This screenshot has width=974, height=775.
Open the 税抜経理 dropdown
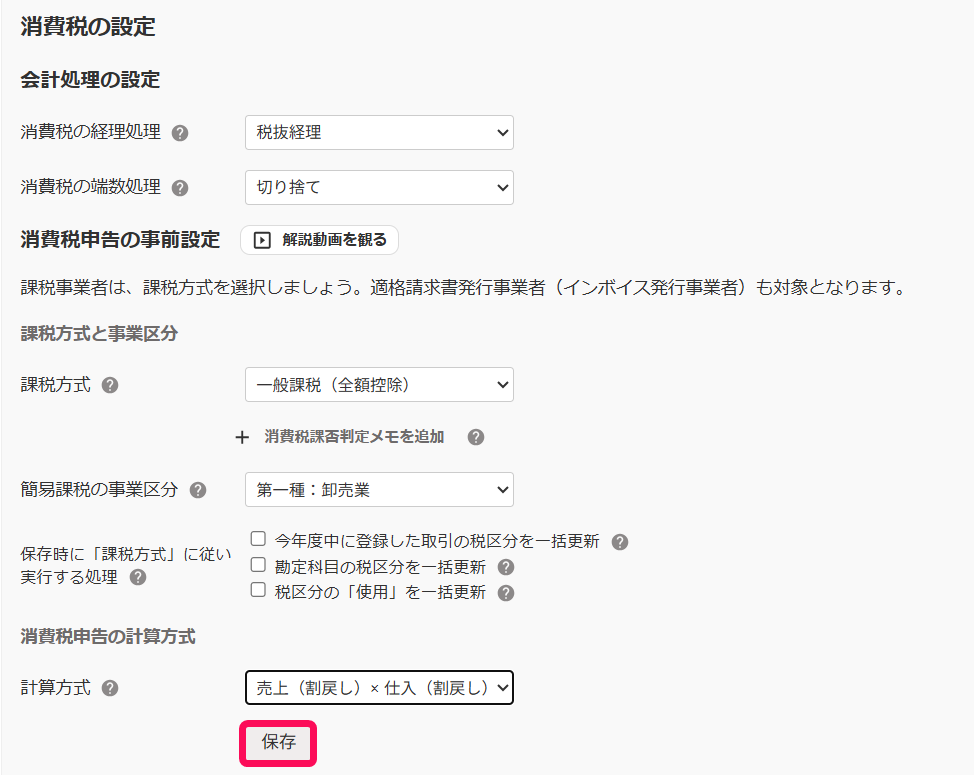click(x=380, y=132)
